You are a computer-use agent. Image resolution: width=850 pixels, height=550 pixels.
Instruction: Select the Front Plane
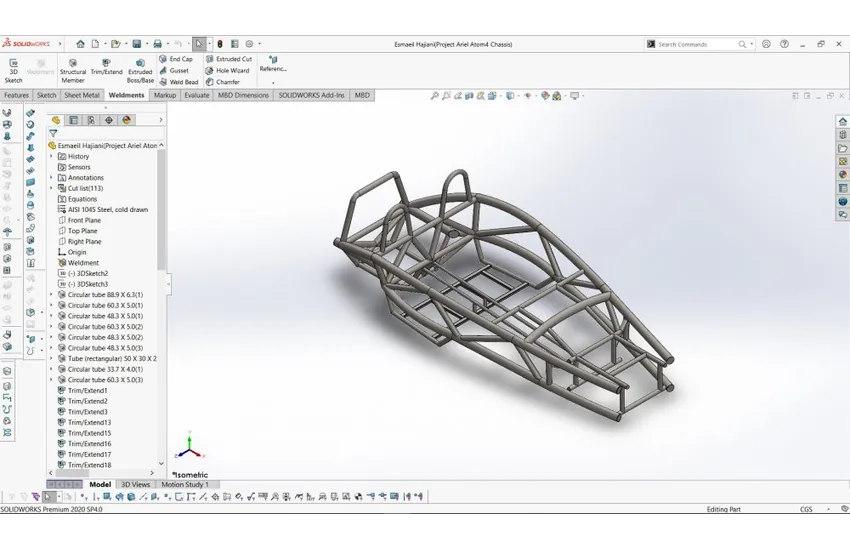pyautogui.click(x=79, y=220)
